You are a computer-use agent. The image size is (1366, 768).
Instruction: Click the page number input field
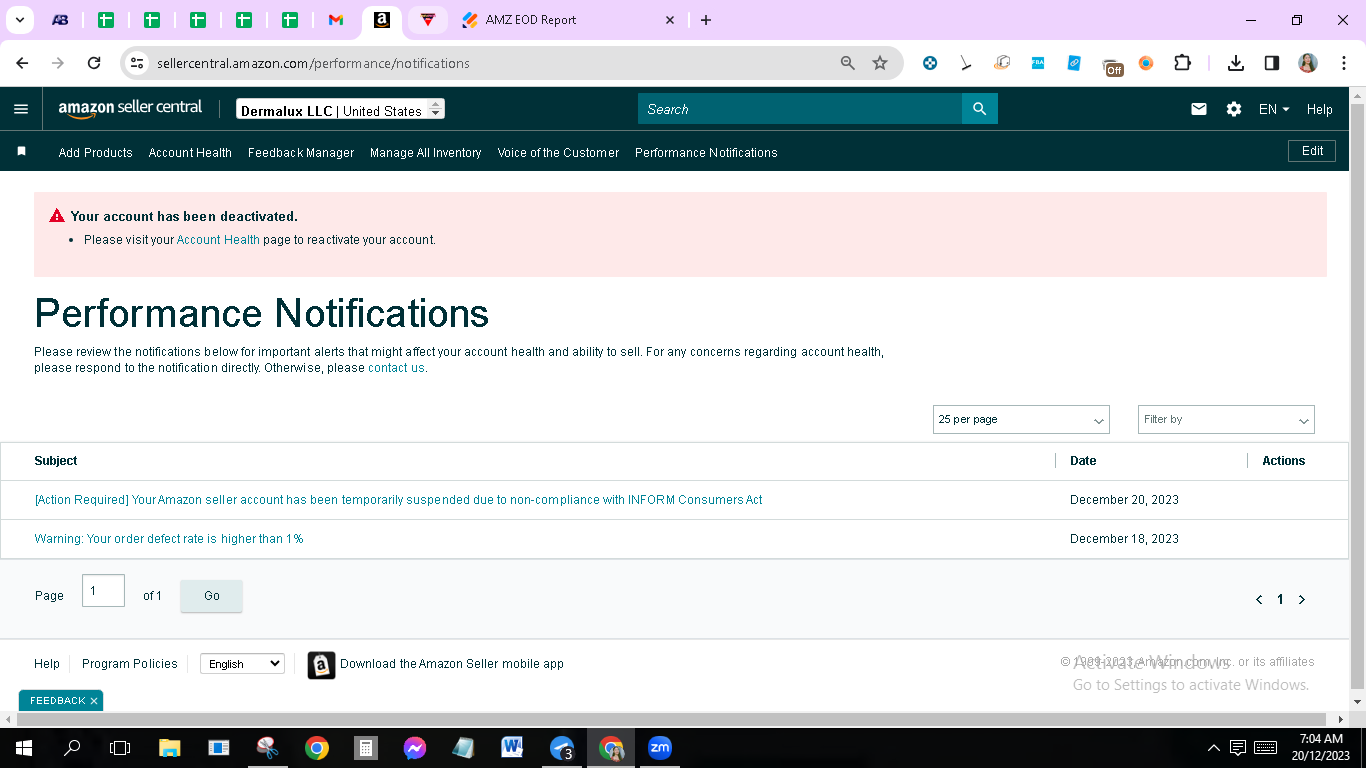click(103, 590)
